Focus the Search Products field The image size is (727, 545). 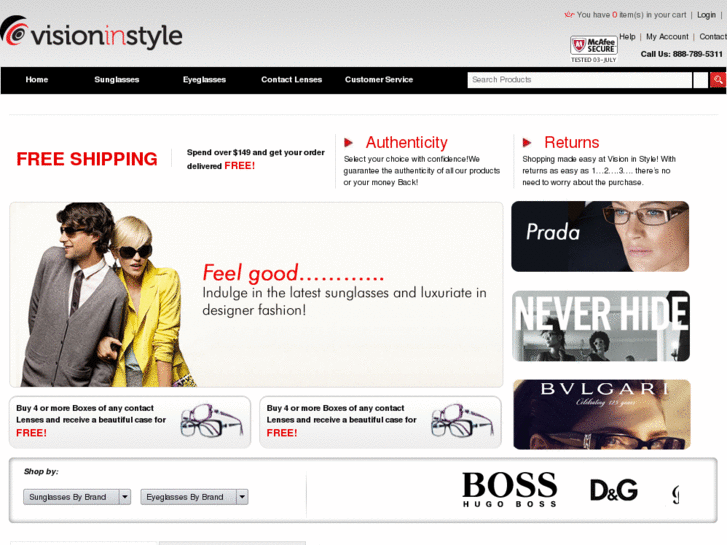point(580,80)
